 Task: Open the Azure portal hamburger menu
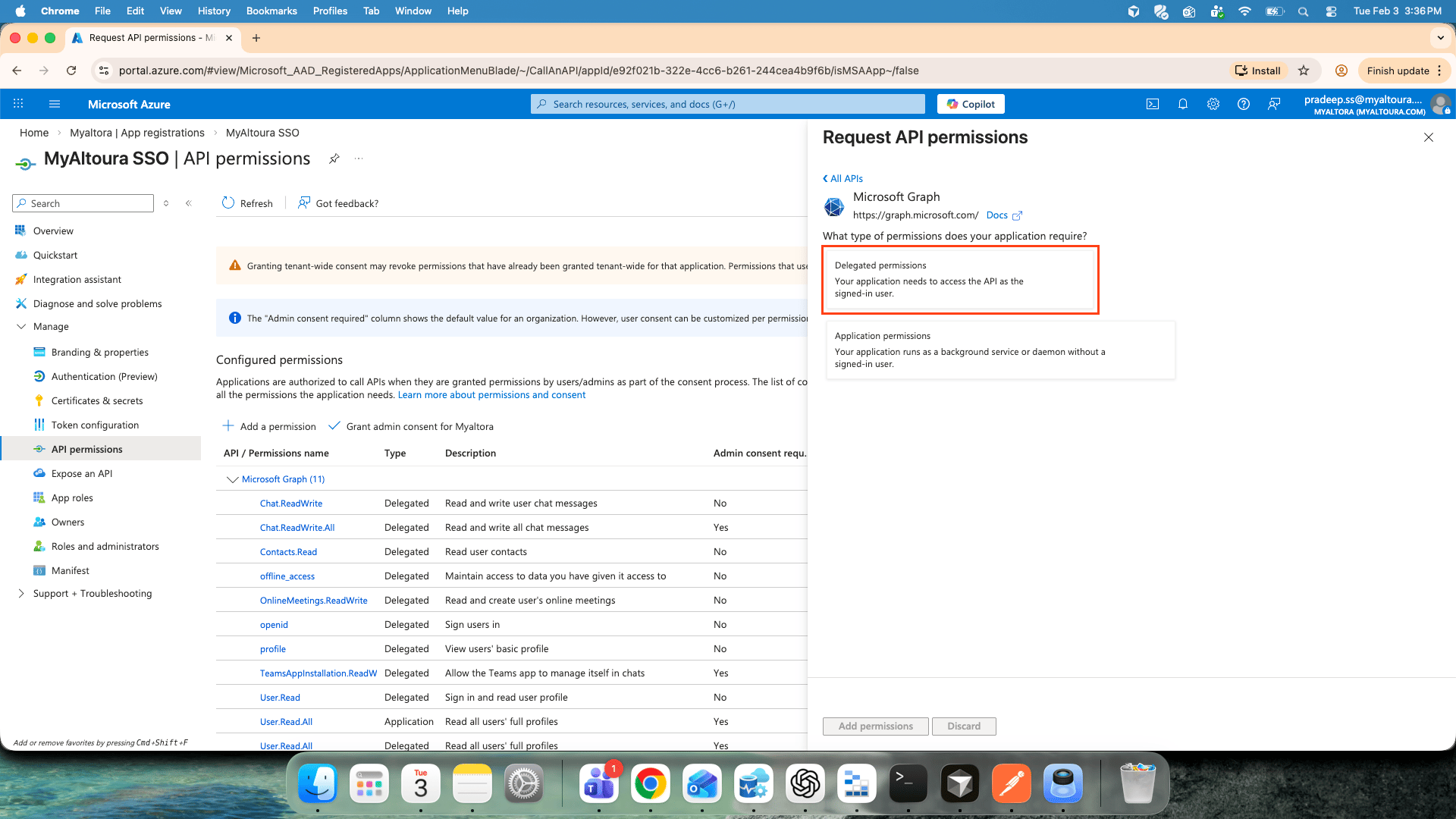tap(54, 104)
